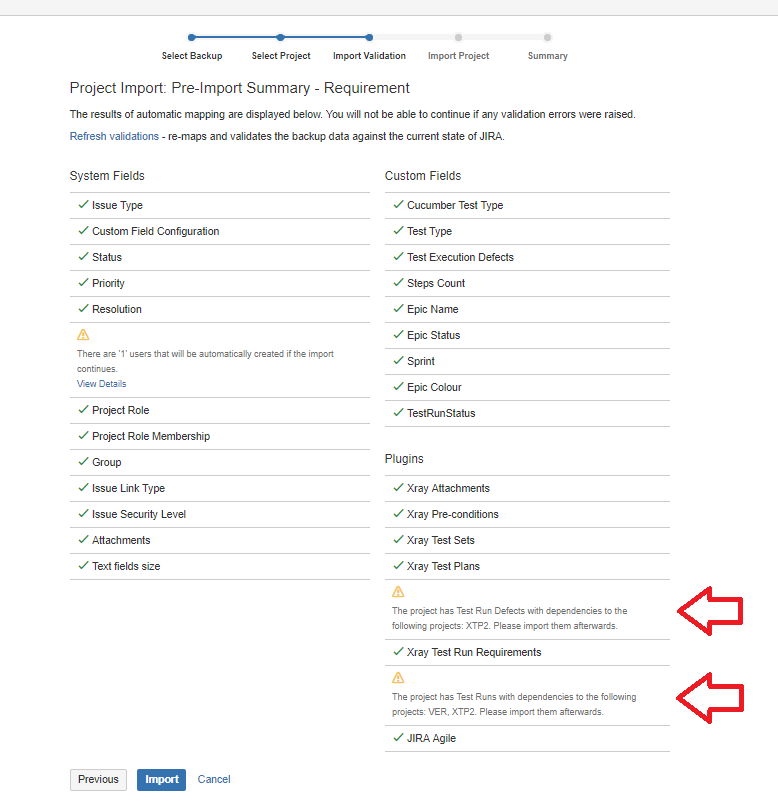Cancel the project import

point(214,779)
